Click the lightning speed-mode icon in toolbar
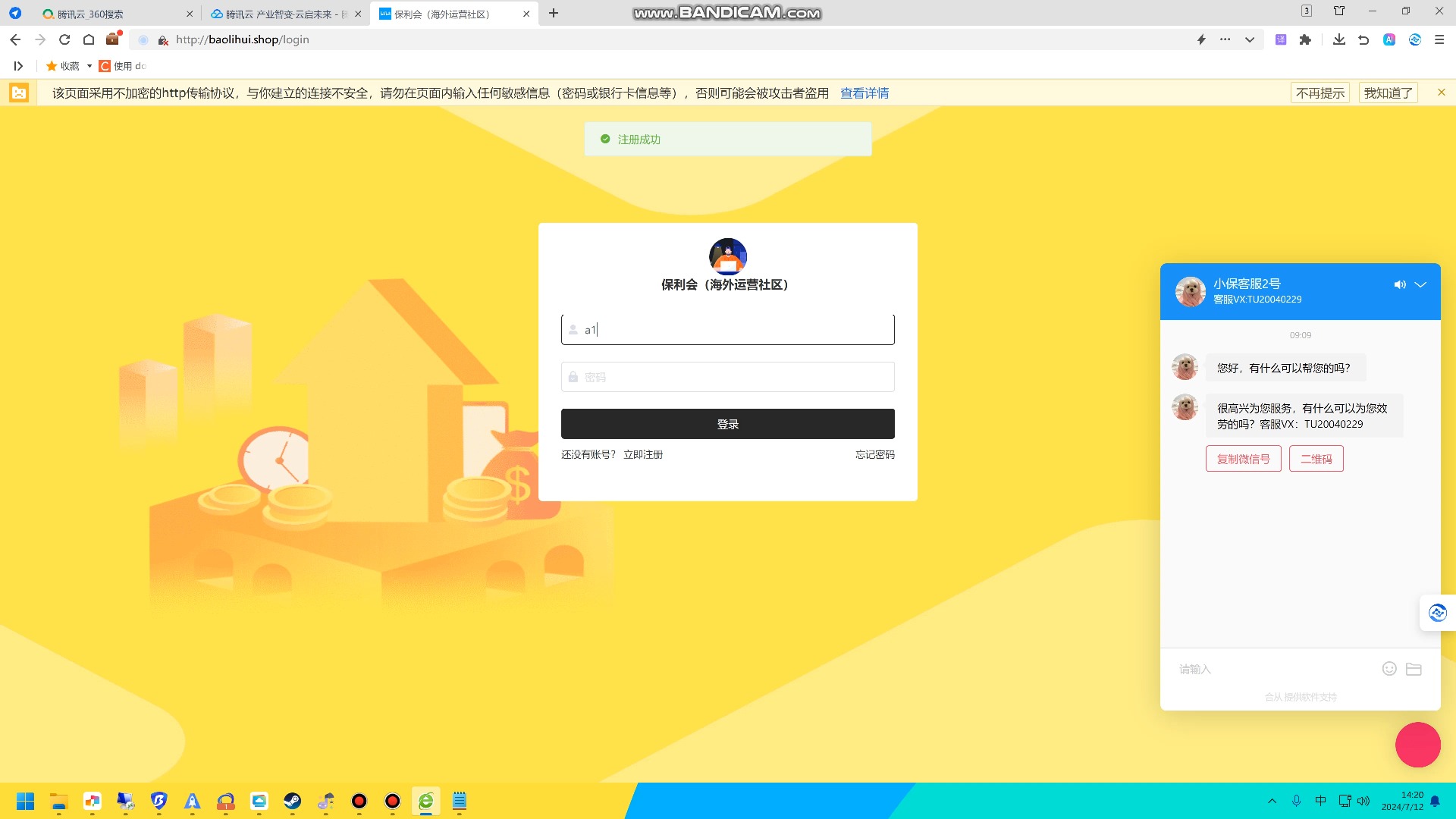Viewport: 1456px width, 819px height. (x=1202, y=39)
